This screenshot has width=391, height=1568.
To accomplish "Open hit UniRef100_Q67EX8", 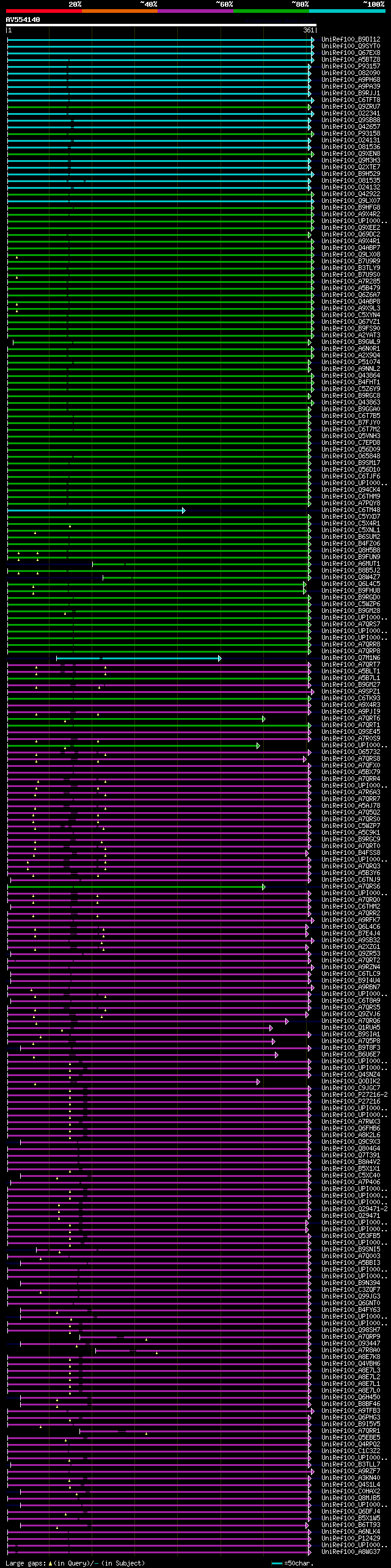I will (x=351, y=53).
